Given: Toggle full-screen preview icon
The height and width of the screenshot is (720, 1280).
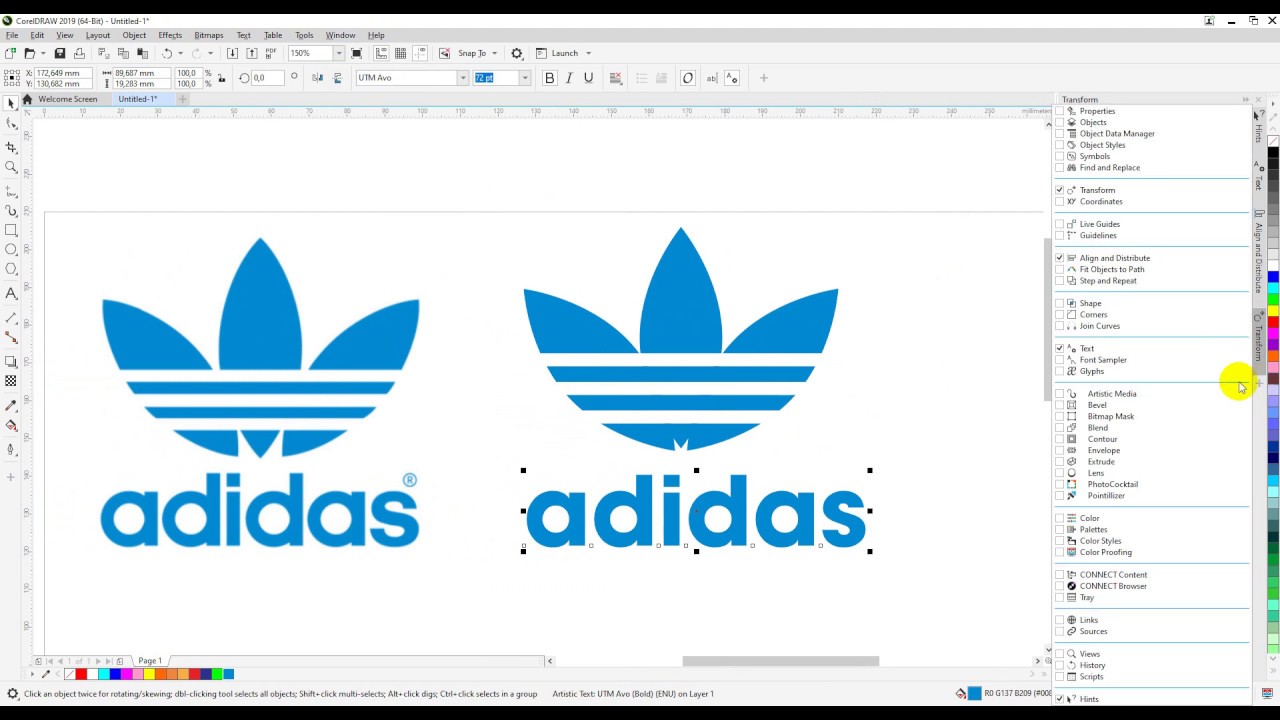Looking at the screenshot, I should pos(356,53).
